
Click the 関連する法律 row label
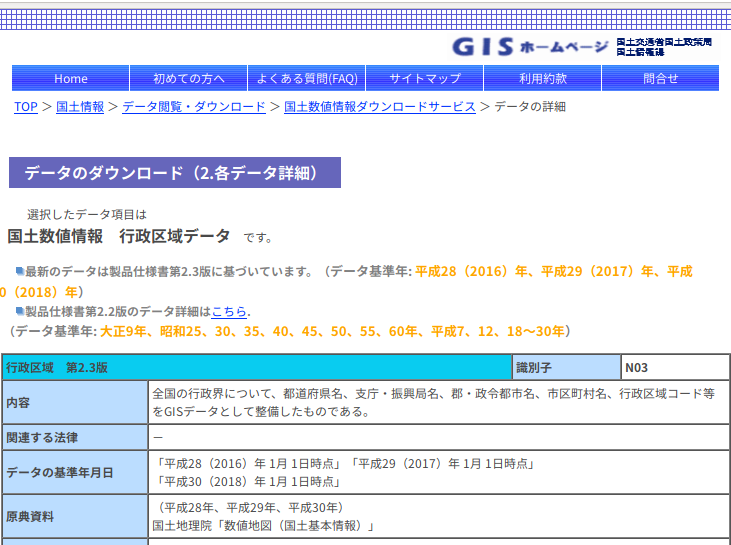pos(75,437)
